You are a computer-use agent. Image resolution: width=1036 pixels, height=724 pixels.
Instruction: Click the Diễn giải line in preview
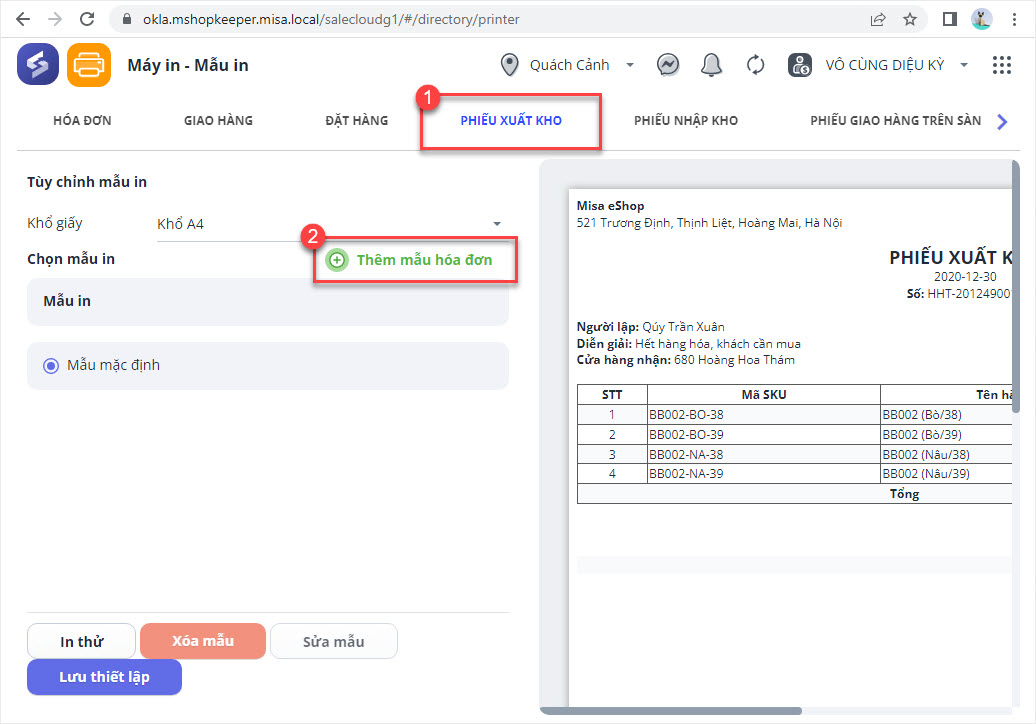(688, 344)
